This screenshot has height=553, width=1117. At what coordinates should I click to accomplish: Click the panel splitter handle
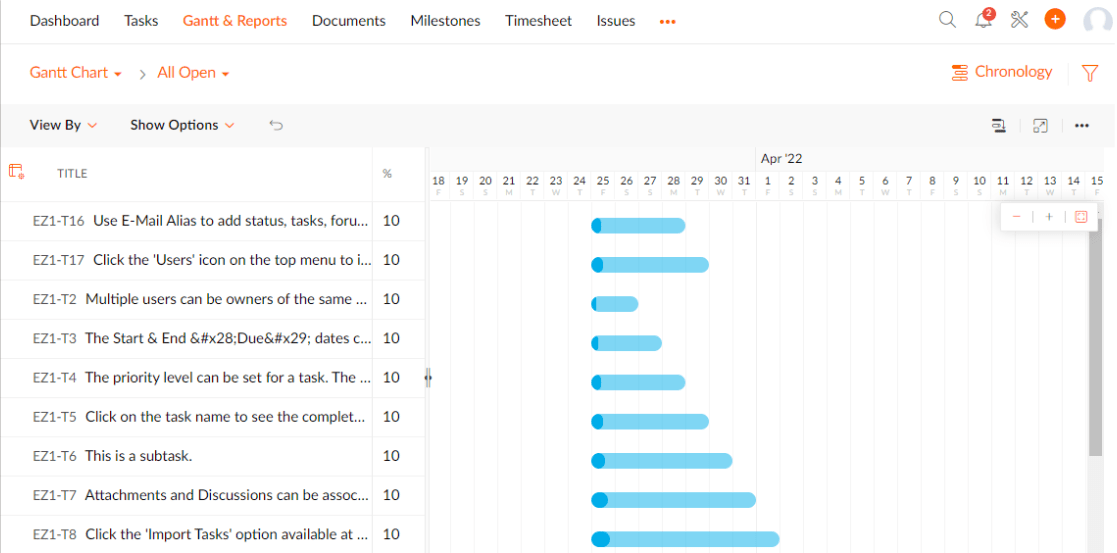tap(428, 378)
